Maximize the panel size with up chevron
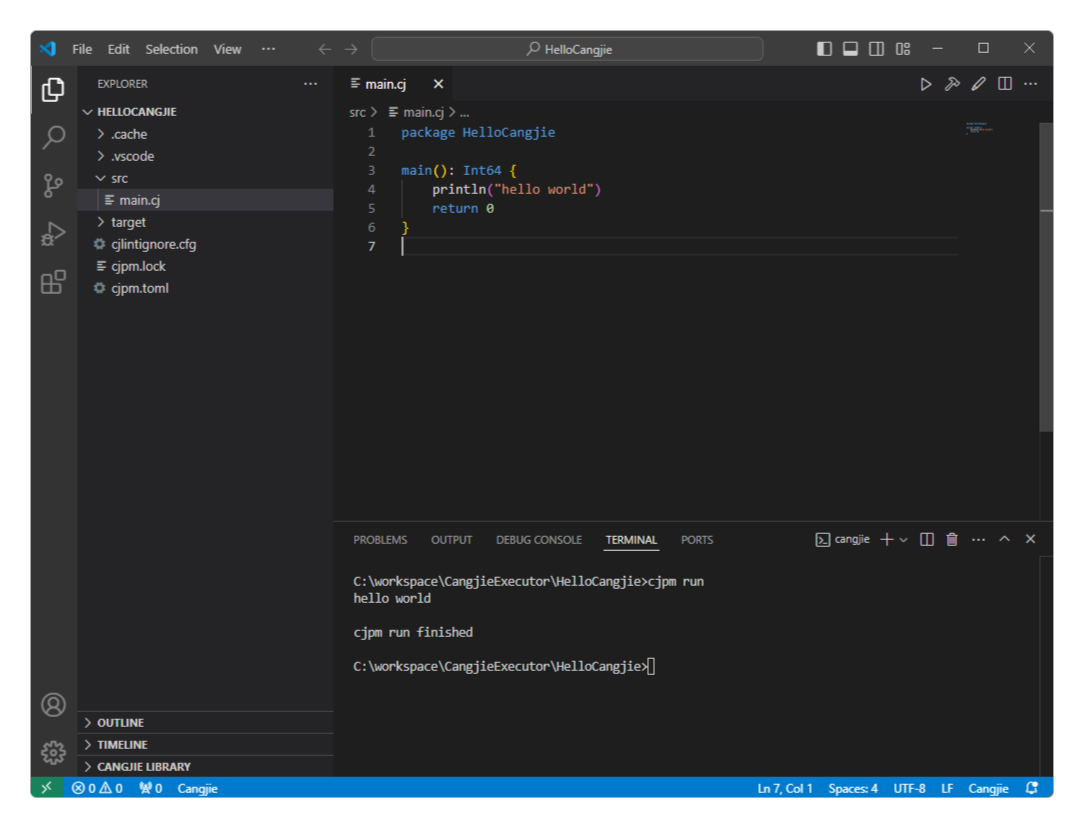 coord(1004,539)
